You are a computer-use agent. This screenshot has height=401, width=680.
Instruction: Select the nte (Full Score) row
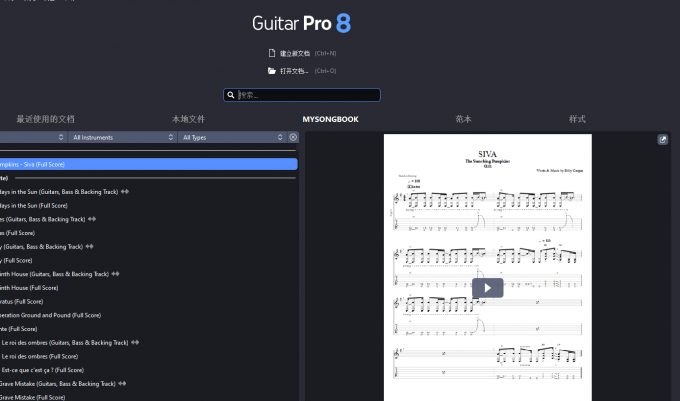pos(19,329)
